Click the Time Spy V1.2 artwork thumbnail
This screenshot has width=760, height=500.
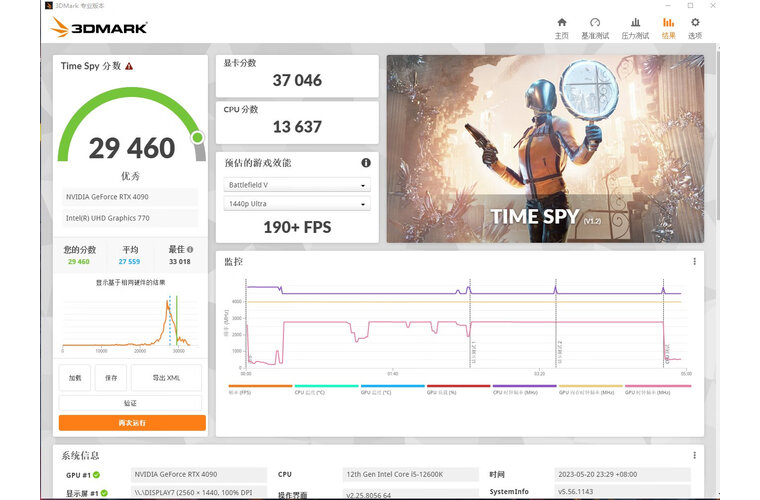coord(545,149)
